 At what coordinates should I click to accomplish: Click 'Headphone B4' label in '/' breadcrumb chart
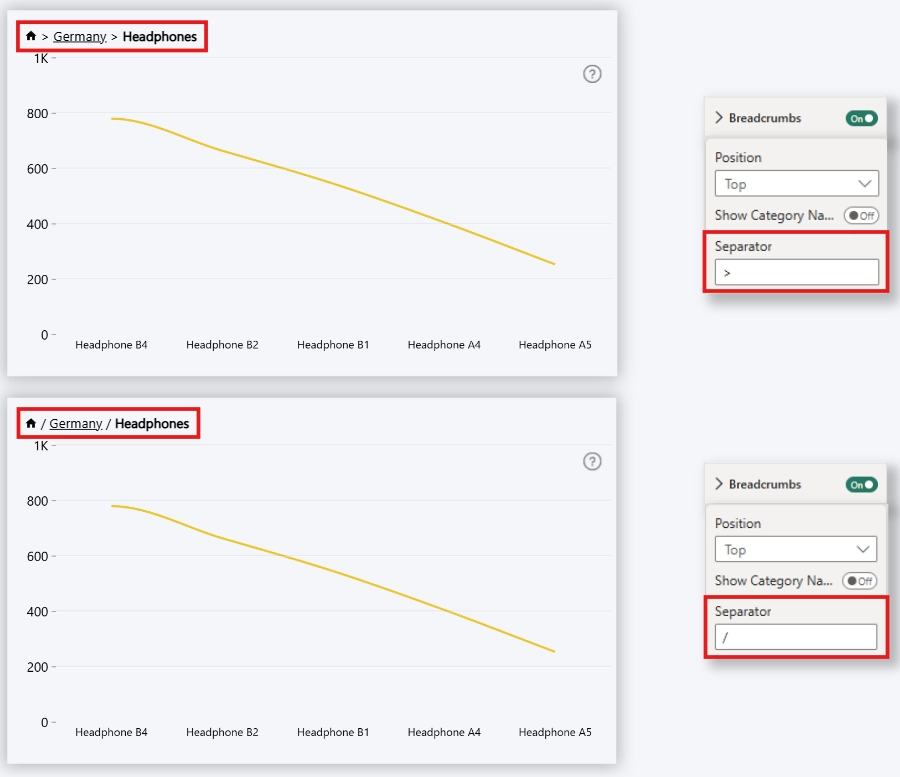[x=111, y=732]
